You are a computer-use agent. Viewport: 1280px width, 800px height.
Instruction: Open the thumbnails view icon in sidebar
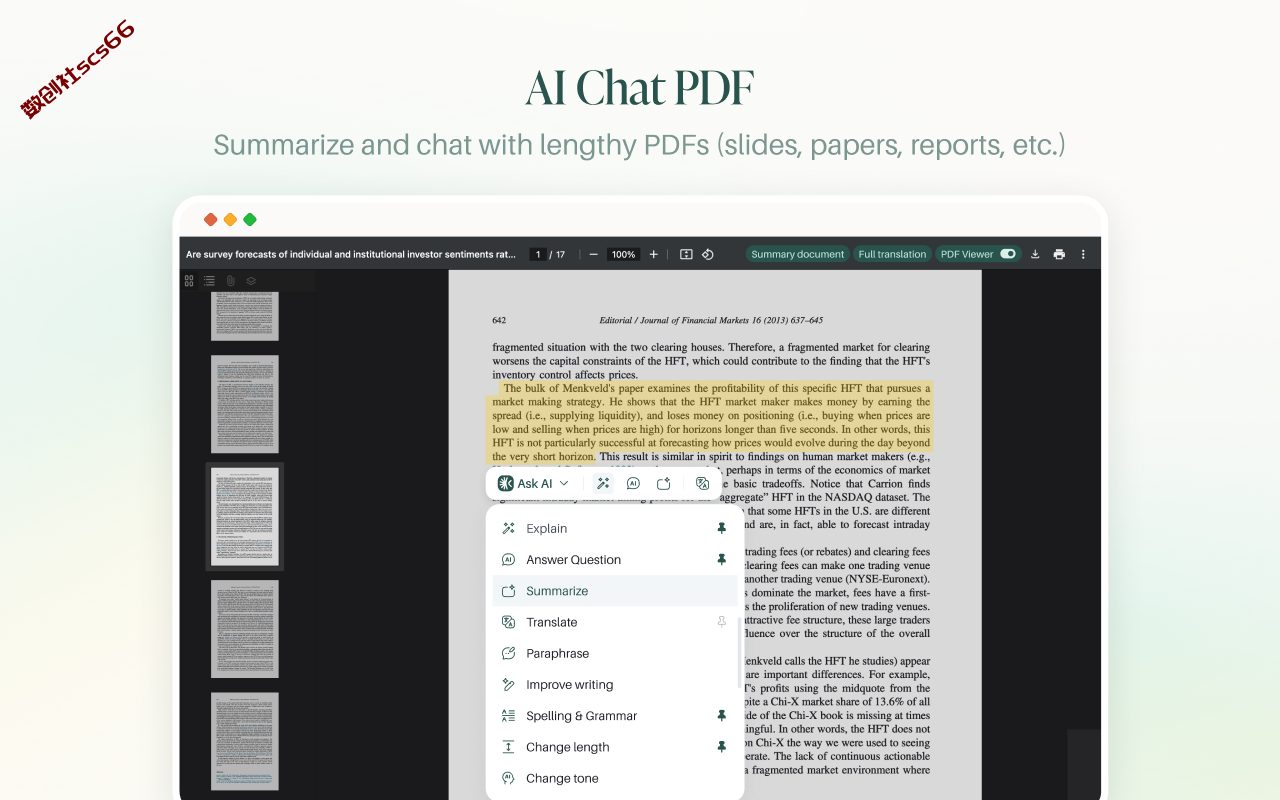[x=189, y=281]
